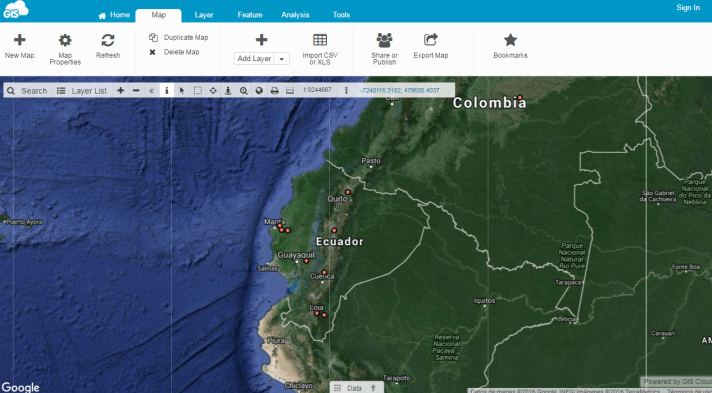
Task: Click the red marker near Cuenca
Action: tap(324, 272)
